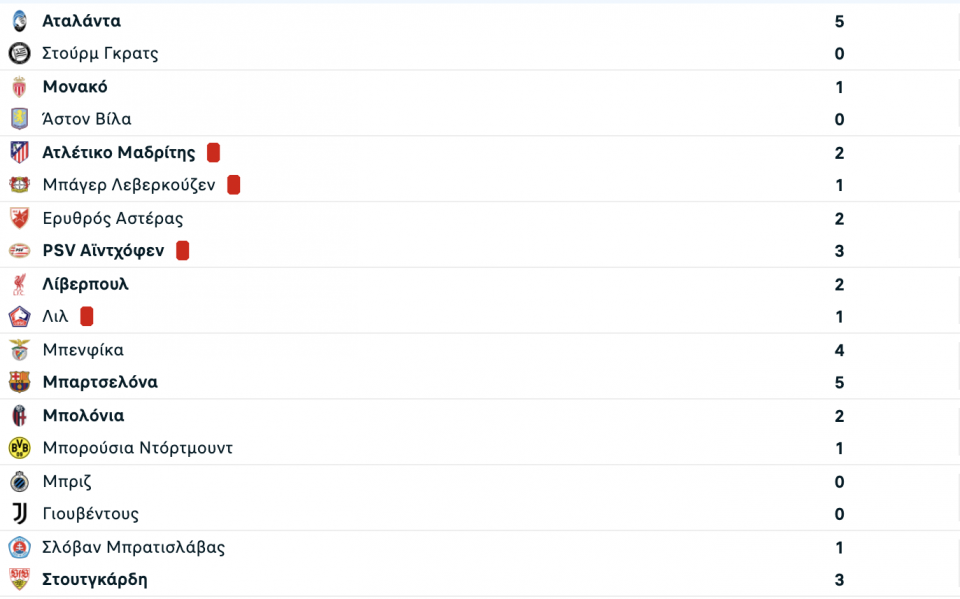
Task: Select the Μπολόνια team name
Action: point(83,416)
